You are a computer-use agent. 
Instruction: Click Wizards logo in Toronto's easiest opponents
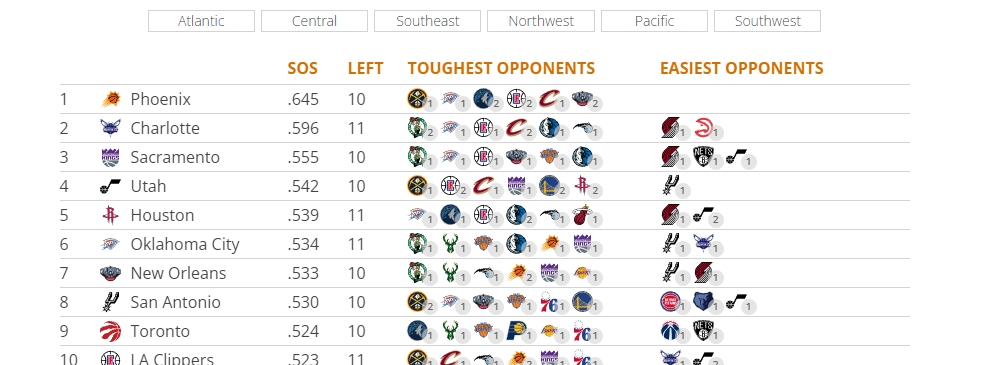[x=670, y=330]
